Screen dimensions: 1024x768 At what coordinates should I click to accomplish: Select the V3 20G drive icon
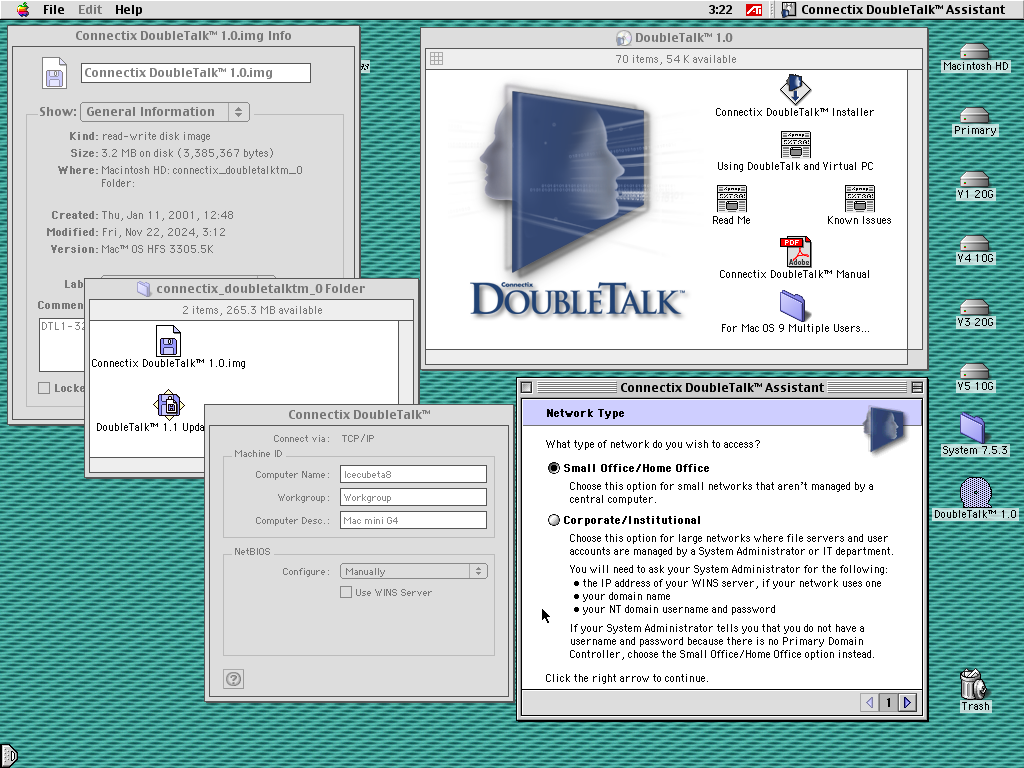975,308
